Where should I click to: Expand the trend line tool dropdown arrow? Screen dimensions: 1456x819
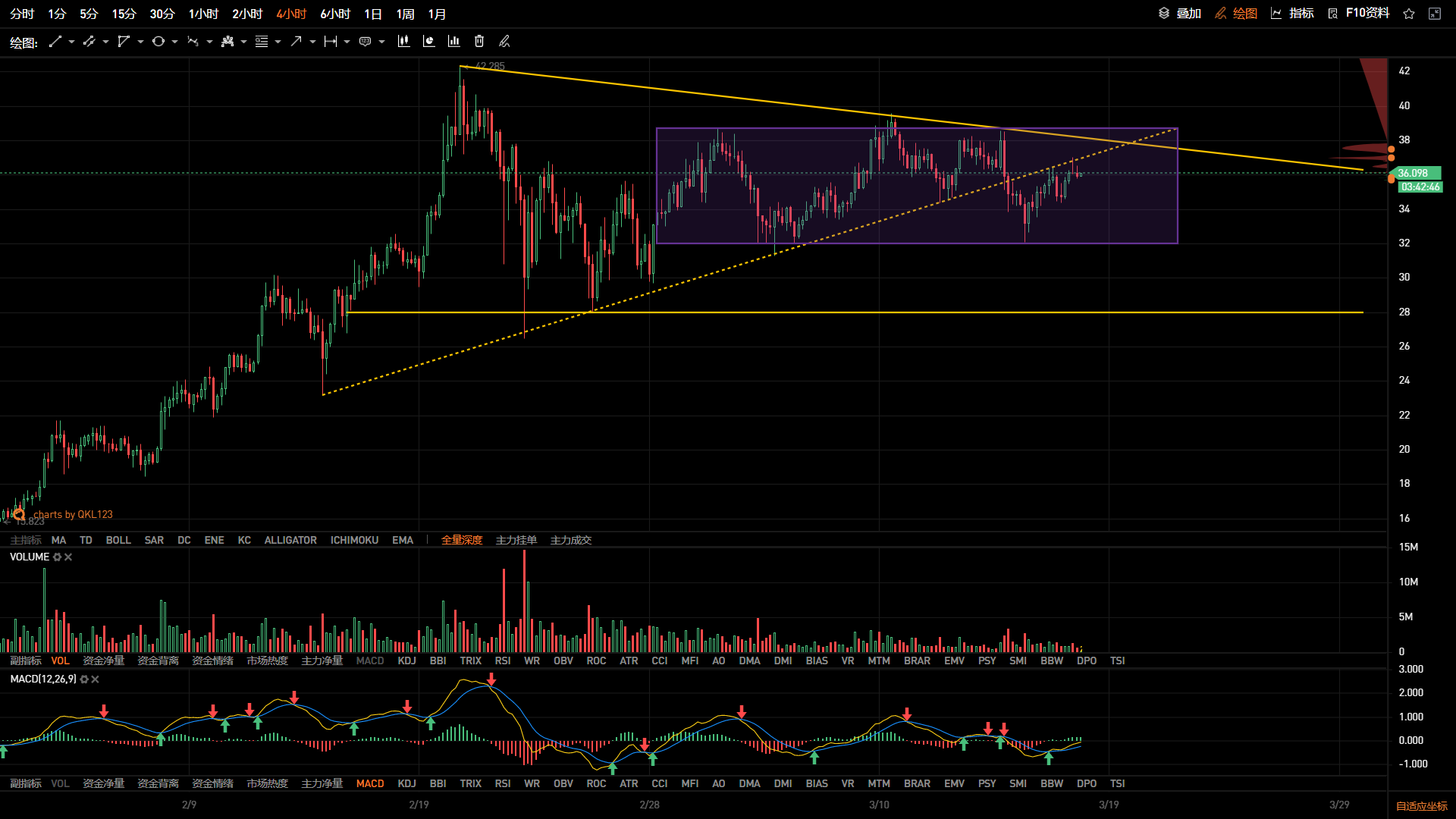point(72,42)
